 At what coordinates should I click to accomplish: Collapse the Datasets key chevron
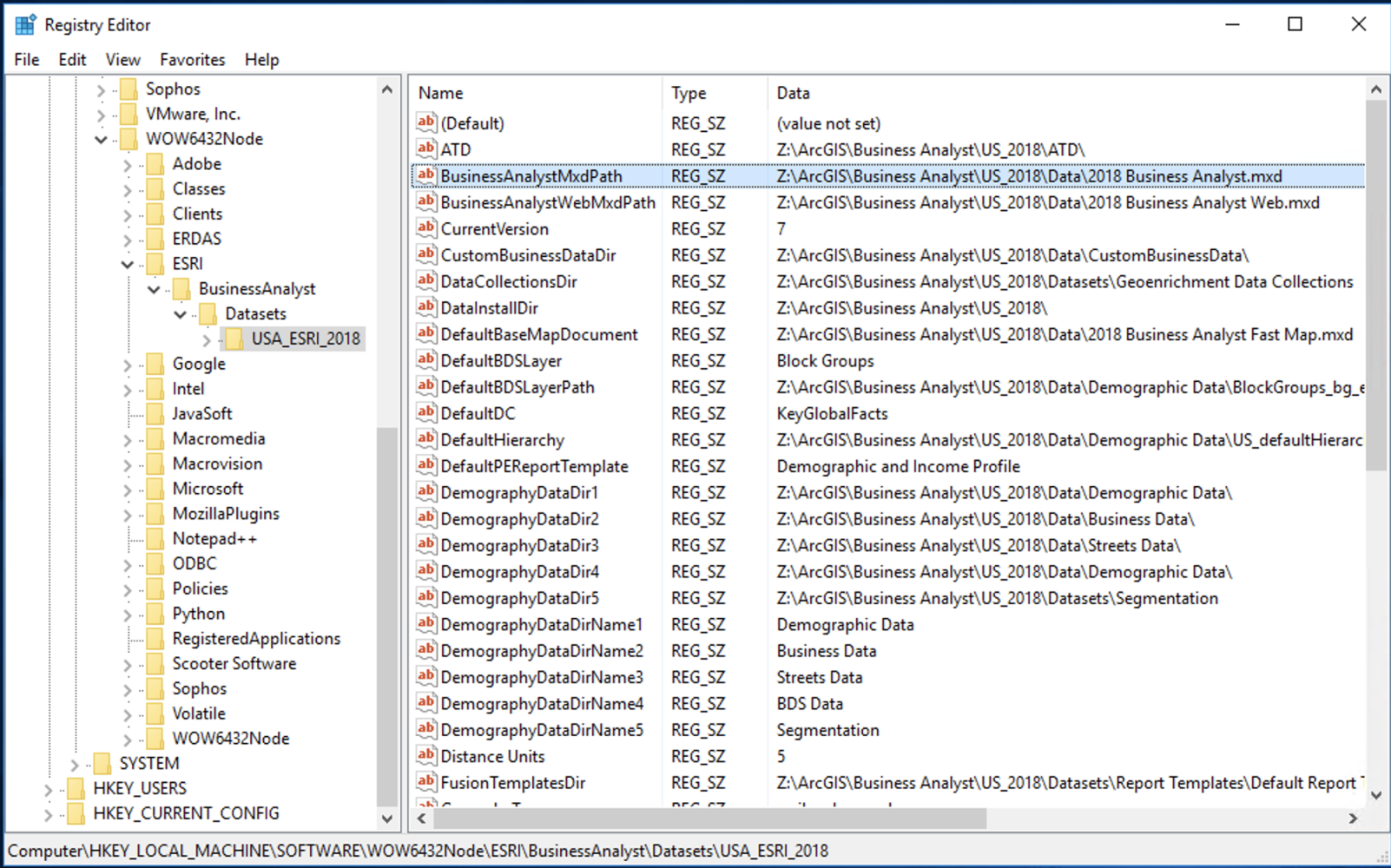(180, 314)
